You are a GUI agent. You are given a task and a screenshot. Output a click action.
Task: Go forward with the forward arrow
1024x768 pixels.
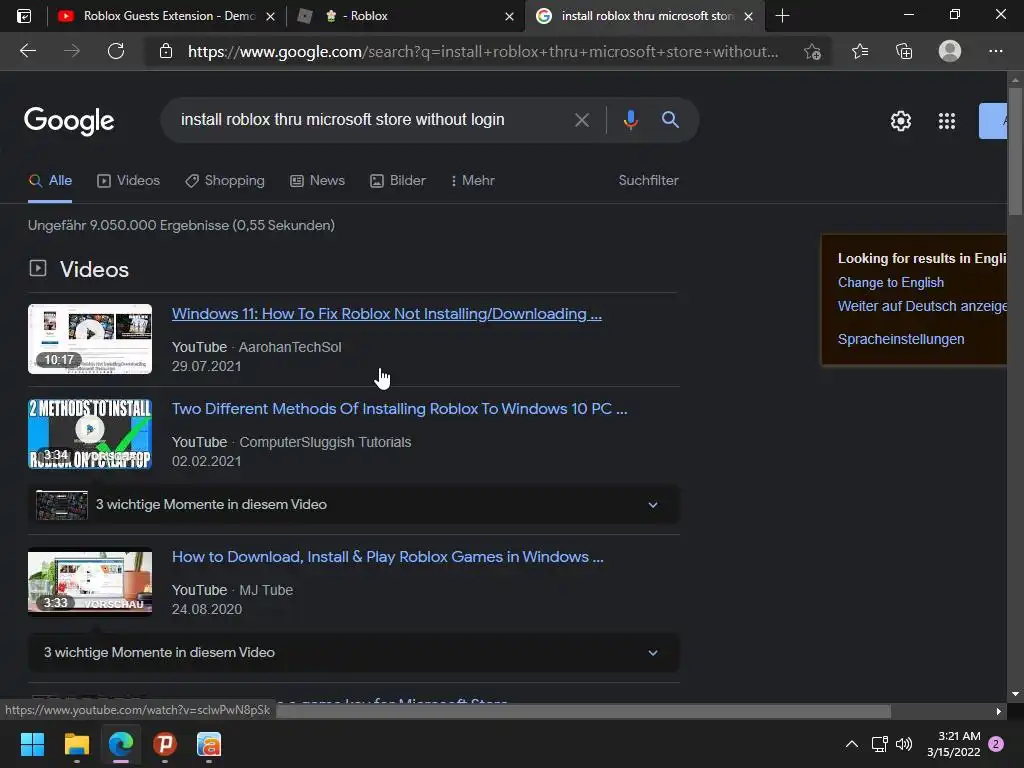pyautogui.click(x=72, y=51)
